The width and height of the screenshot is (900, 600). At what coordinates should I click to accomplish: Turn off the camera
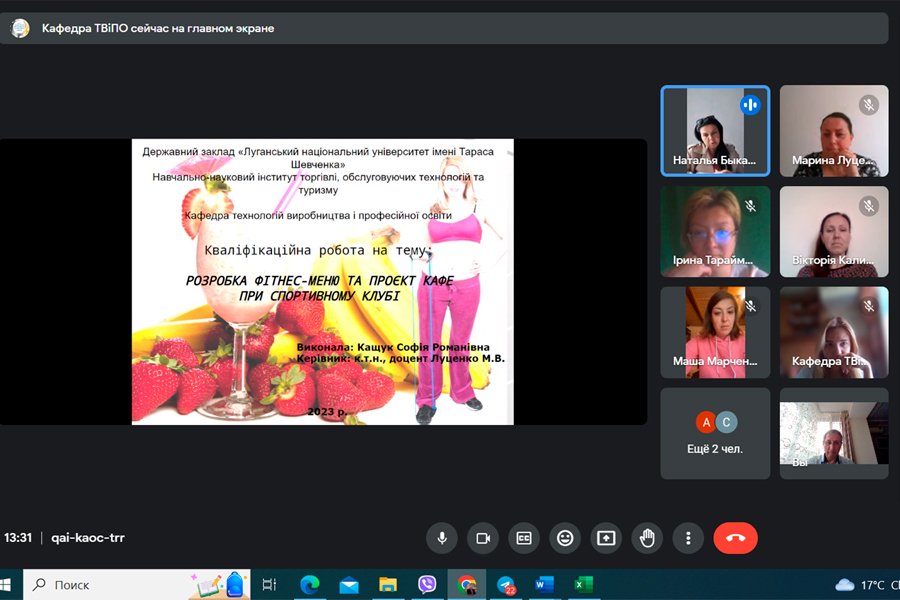click(x=482, y=538)
